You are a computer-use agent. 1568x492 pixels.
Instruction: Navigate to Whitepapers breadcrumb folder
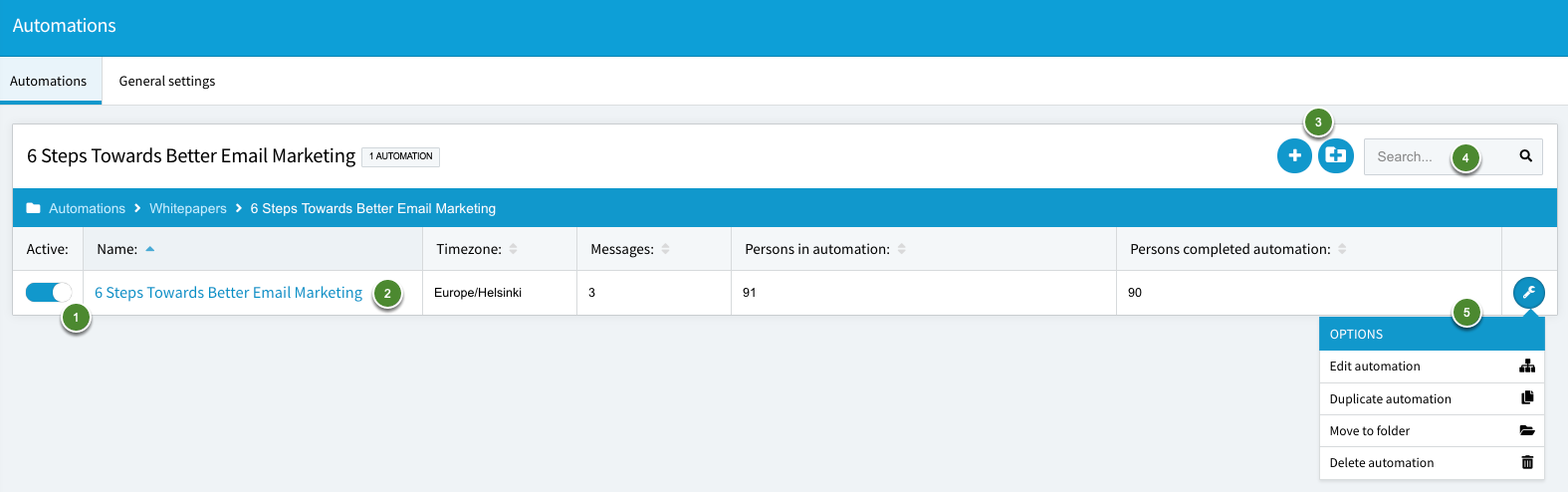tap(188, 208)
